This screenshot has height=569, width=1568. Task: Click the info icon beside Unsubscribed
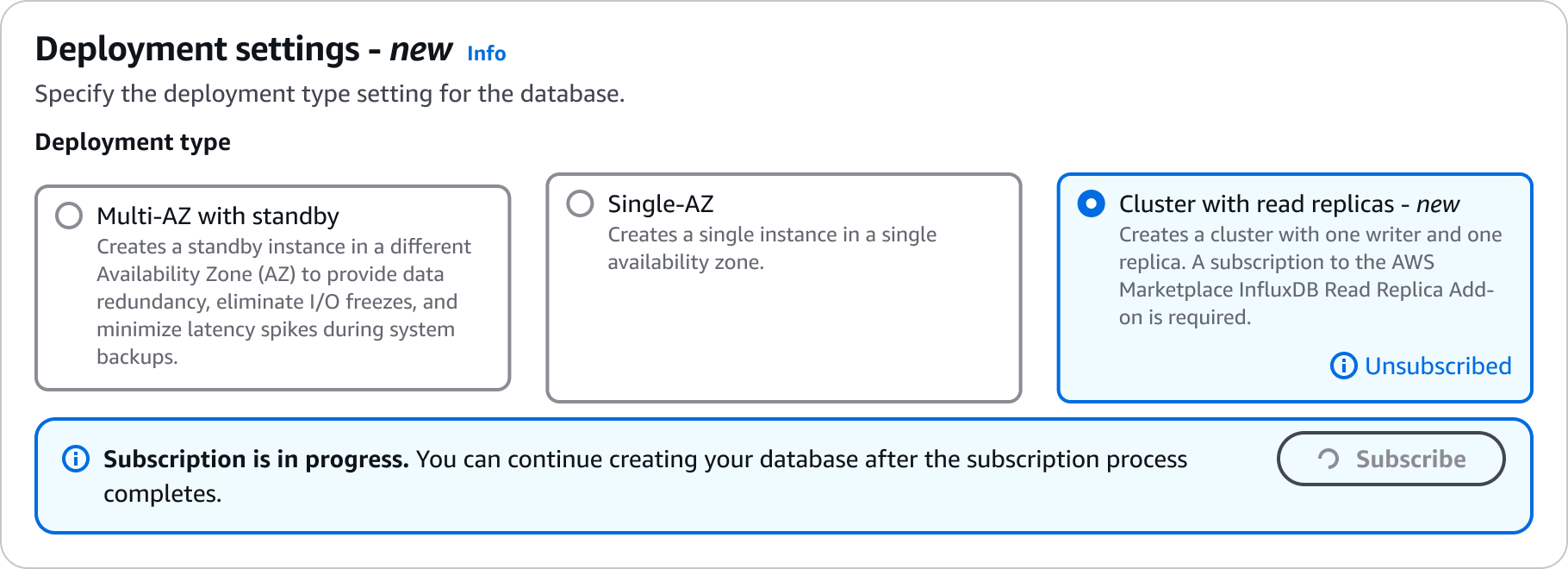pos(1341,366)
